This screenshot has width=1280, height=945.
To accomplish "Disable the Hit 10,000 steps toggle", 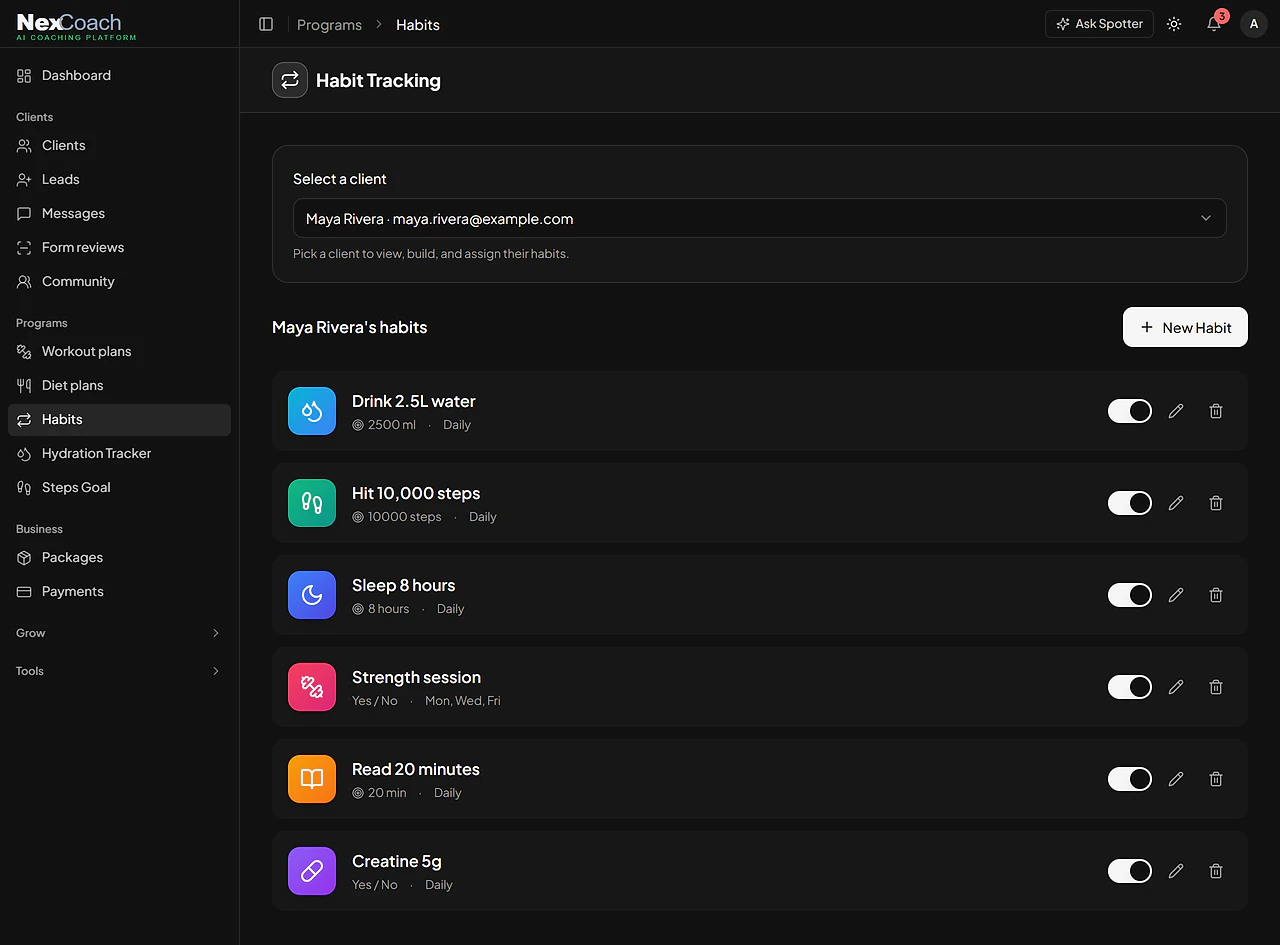I will click(x=1130, y=503).
